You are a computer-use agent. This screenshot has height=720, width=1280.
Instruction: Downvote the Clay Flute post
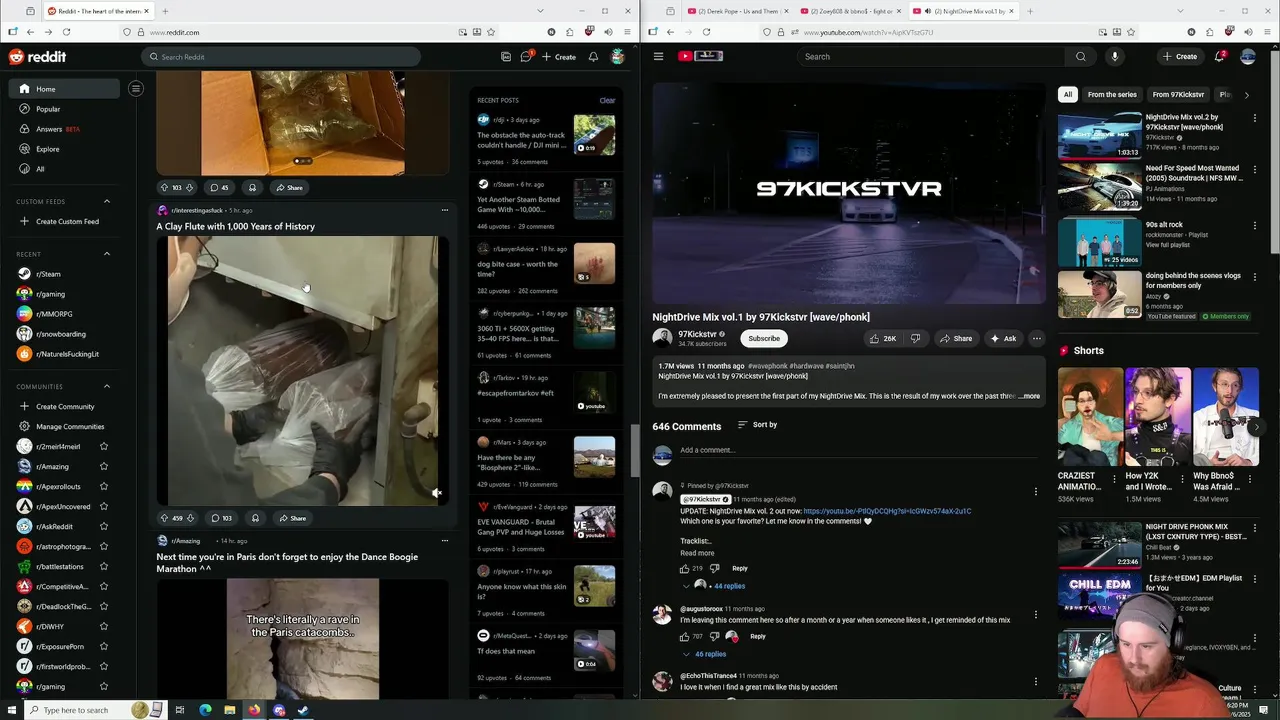coord(190,518)
